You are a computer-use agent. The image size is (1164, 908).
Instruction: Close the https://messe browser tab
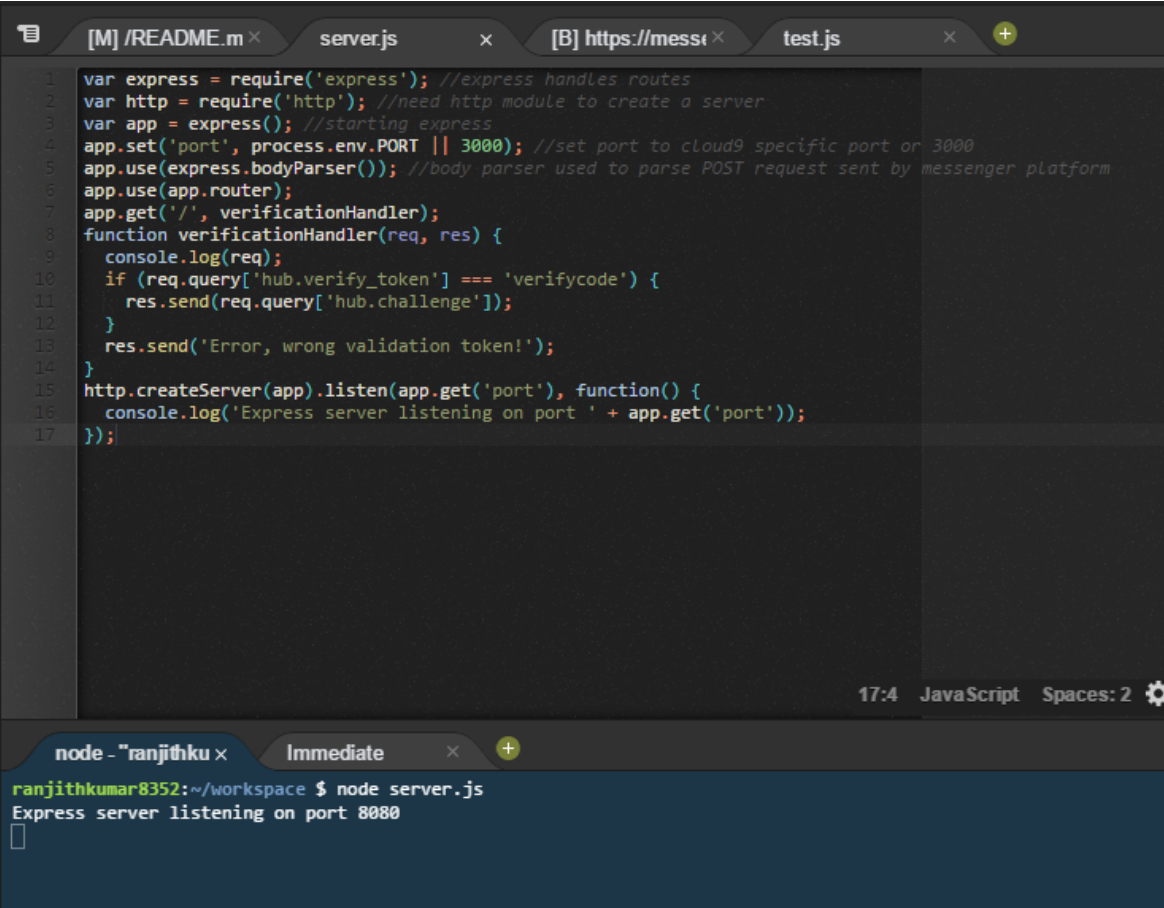(x=718, y=37)
